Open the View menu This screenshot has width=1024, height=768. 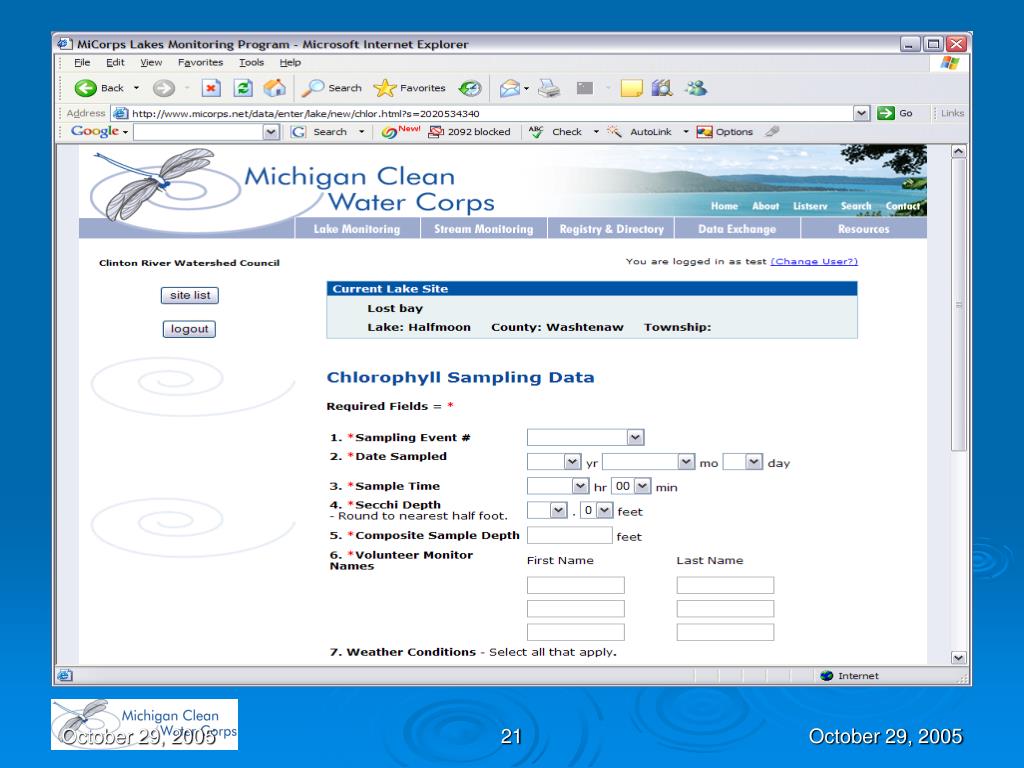click(x=151, y=63)
